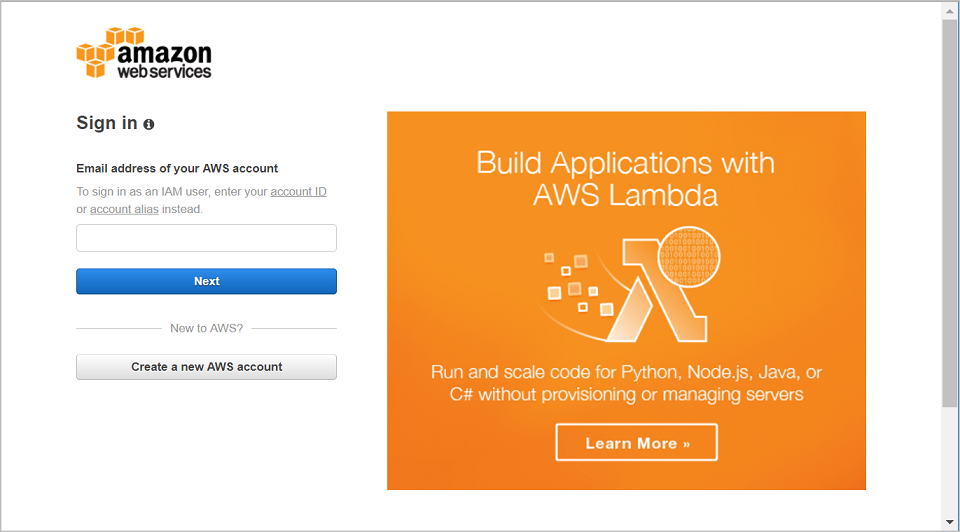
Task: Click Learn More on the Lambda banner
Action: coord(637,443)
